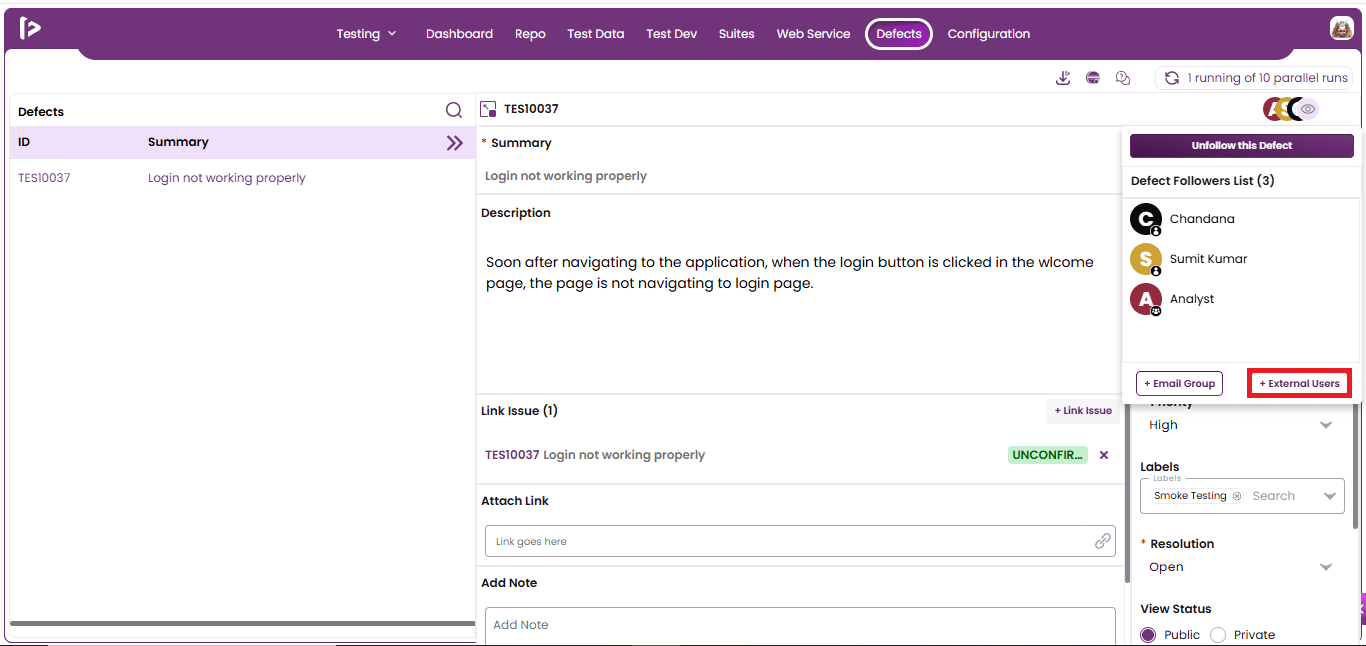Viewport: 1366px width, 646px height.
Task: Click the + Link Issue button
Action: pos(1083,411)
